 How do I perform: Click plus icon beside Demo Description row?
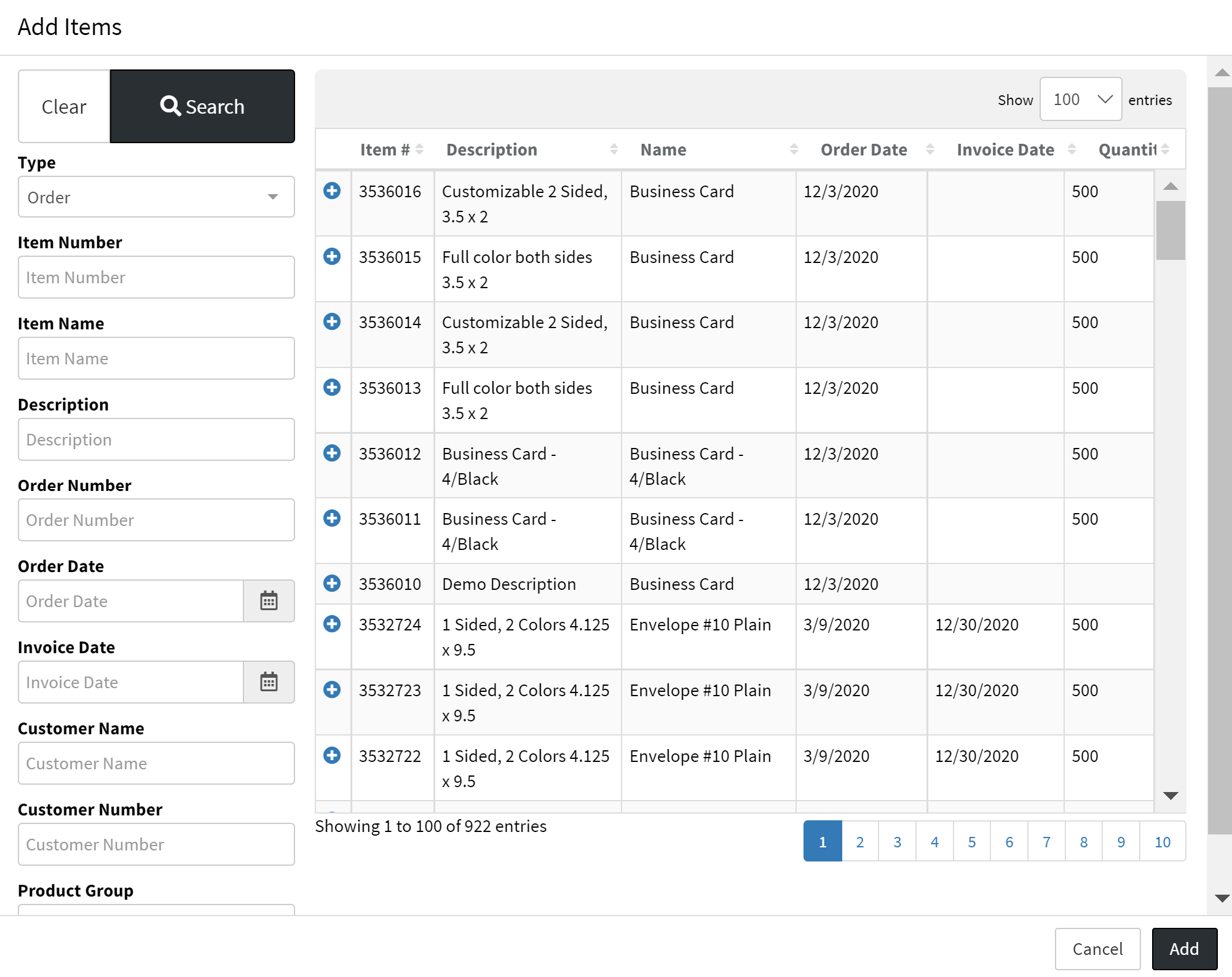pyautogui.click(x=332, y=583)
